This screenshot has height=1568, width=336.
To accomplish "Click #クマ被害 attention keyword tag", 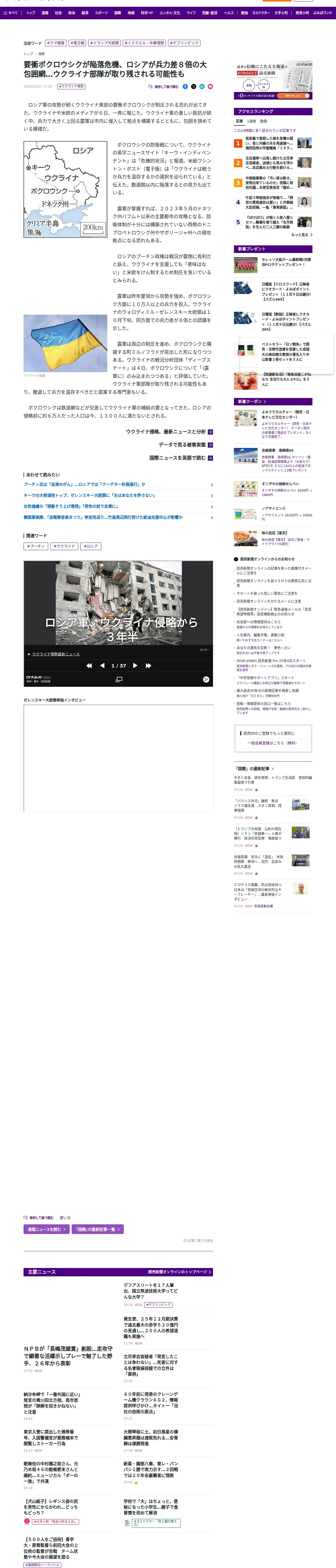I will tap(55, 43).
